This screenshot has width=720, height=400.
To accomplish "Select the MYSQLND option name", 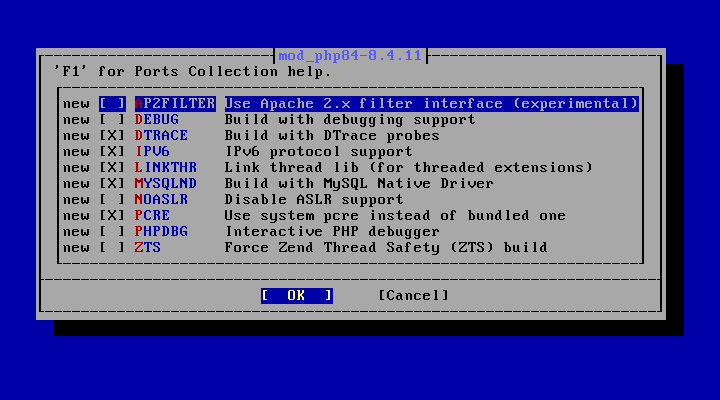I will click(x=166, y=184).
